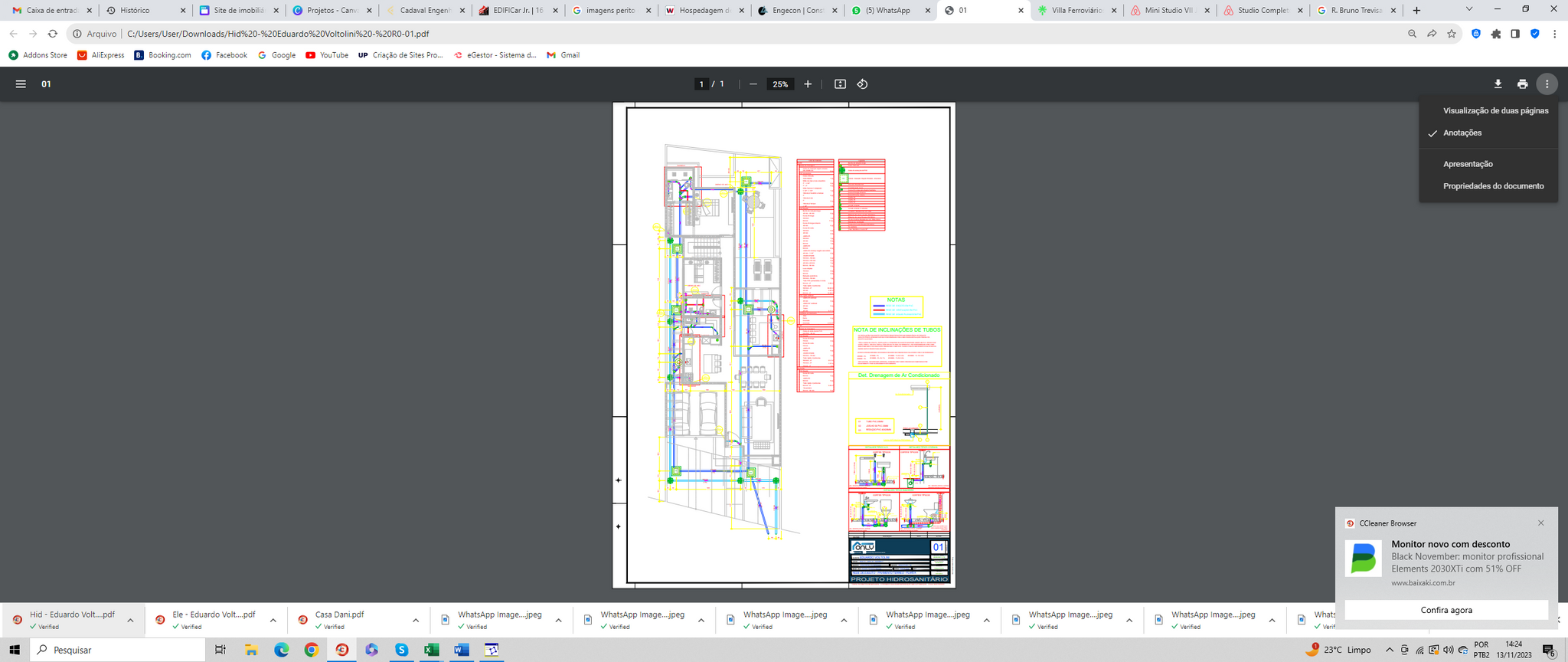The image size is (1568, 662).
Task: Click the page number input field
Action: (701, 84)
